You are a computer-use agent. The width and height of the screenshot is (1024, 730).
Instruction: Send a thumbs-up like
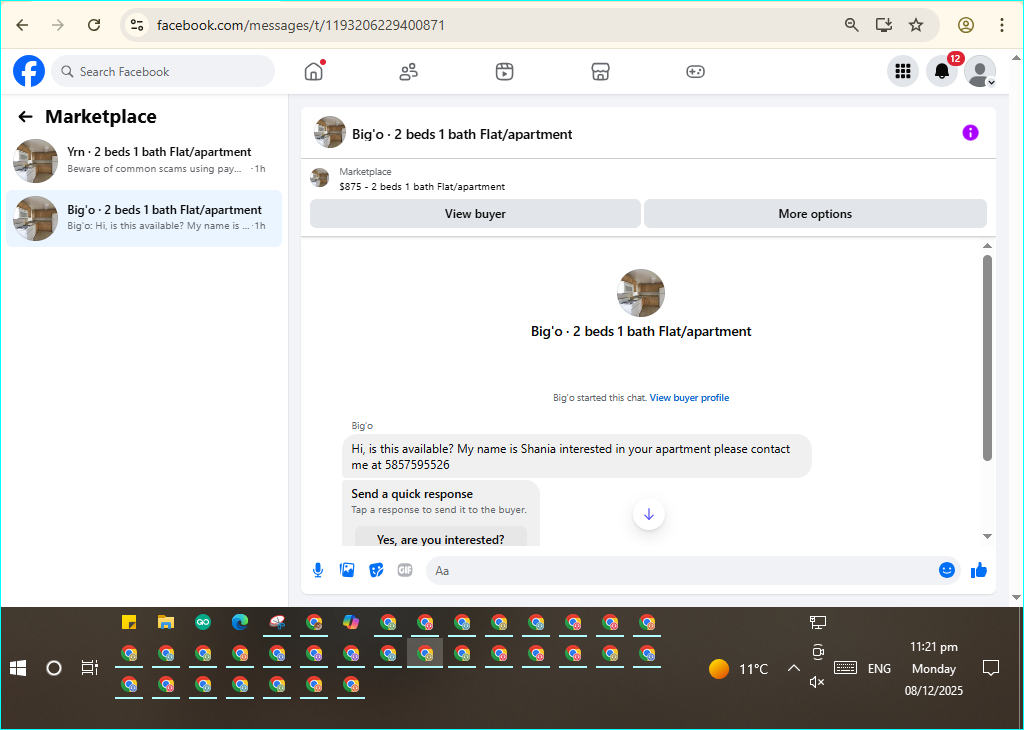point(978,570)
